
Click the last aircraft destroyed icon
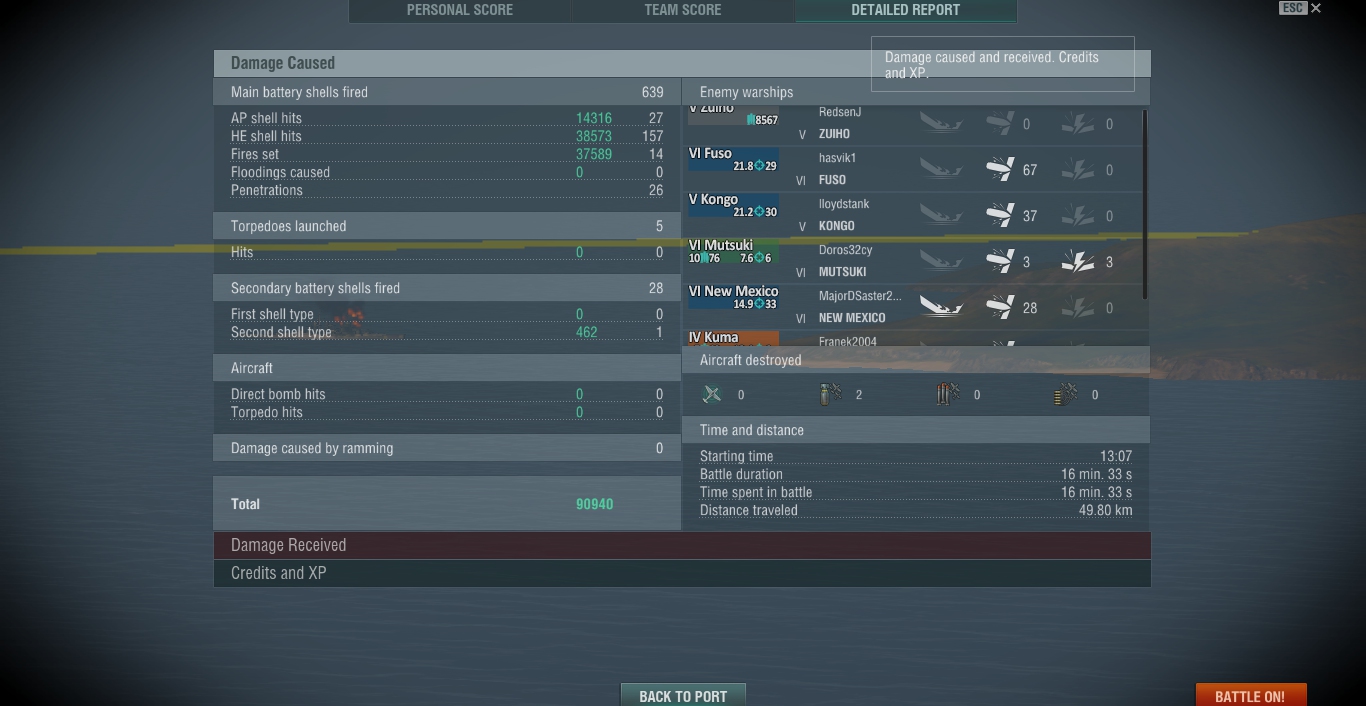[1066, 394]
